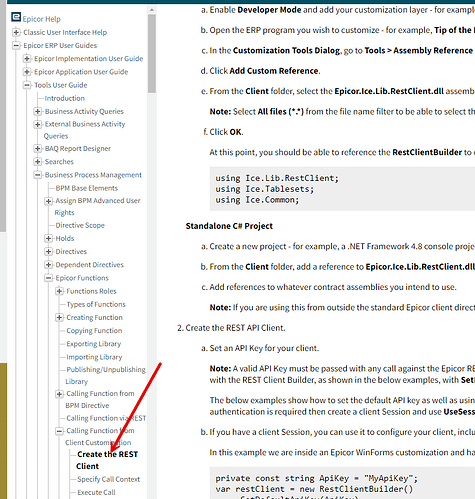Expand Dependent Directives tree node
The height and width of the screenshot is (499, 475).
48,265
